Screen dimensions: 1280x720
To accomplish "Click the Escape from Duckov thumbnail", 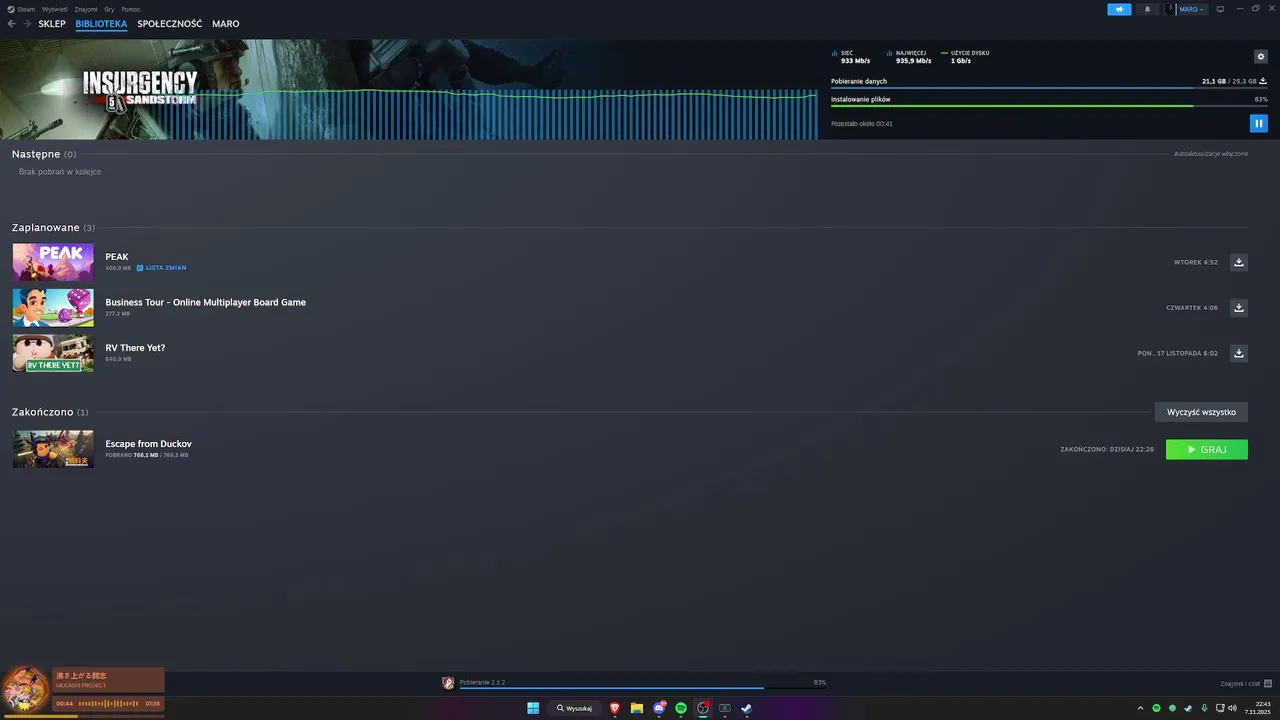I will coord(53,449).
